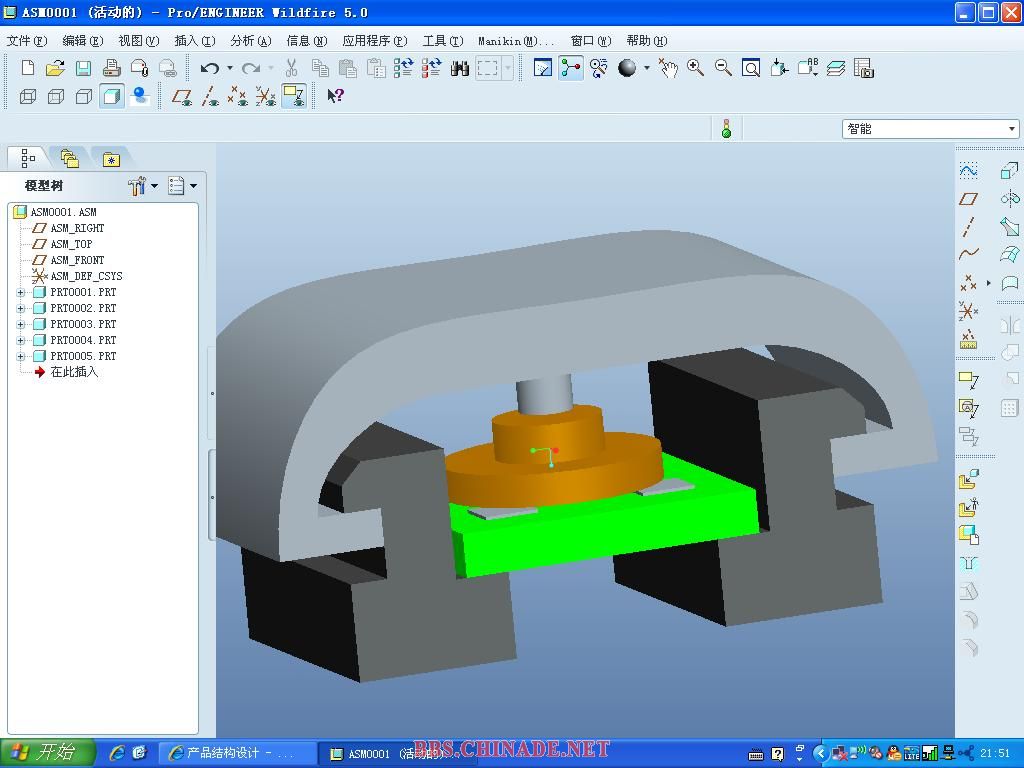The height and width of the screenshot is (768, 1024).
Task: Click the regenerate model icon
Action: click(x=404, y=68)
